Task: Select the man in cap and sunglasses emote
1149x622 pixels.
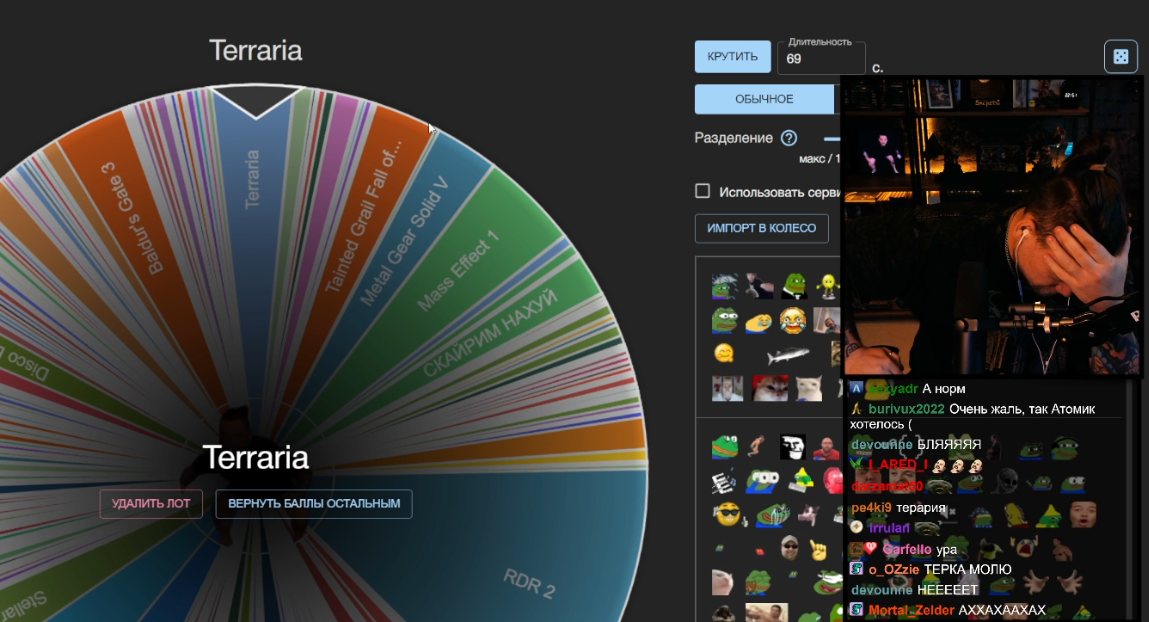Action: [x=789, y=547]
